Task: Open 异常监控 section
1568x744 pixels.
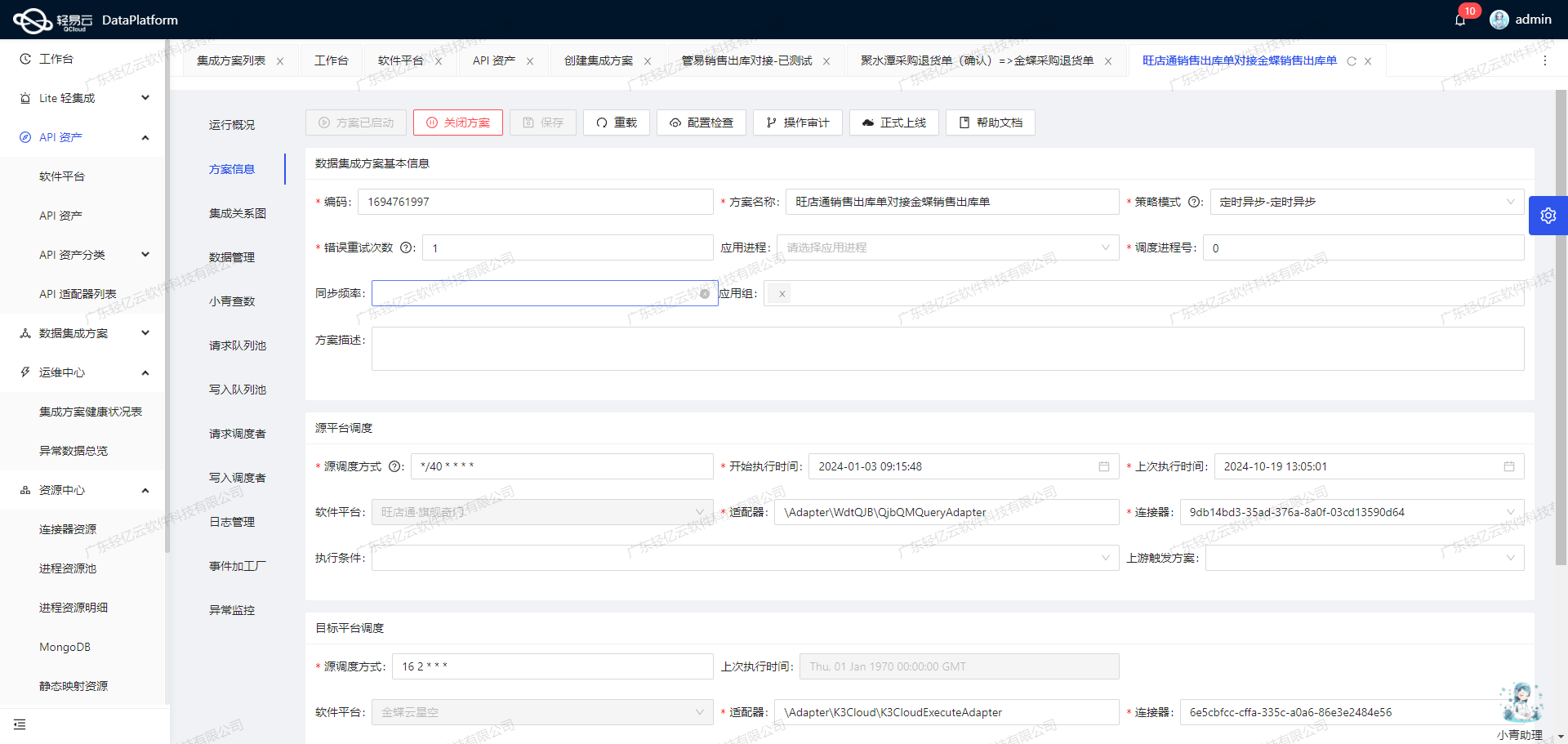Action: coord(232,610)
